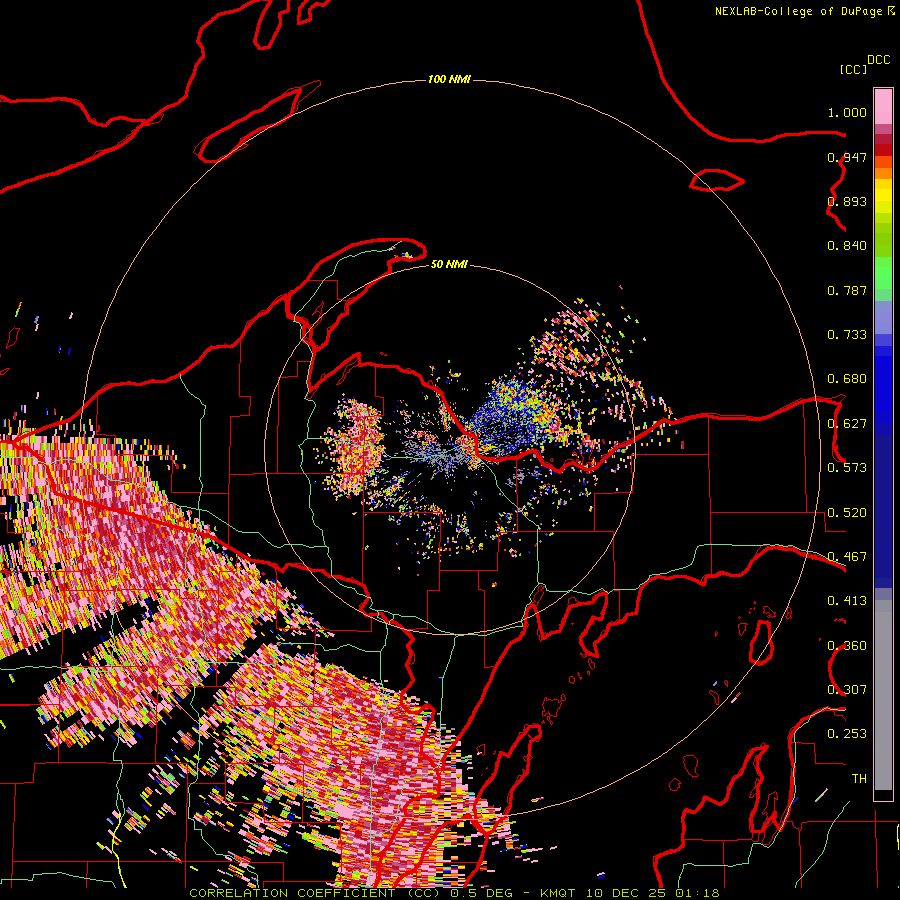Click the DCC legend title
This screenshot has height=900, width=900.
tap(878, 60)
